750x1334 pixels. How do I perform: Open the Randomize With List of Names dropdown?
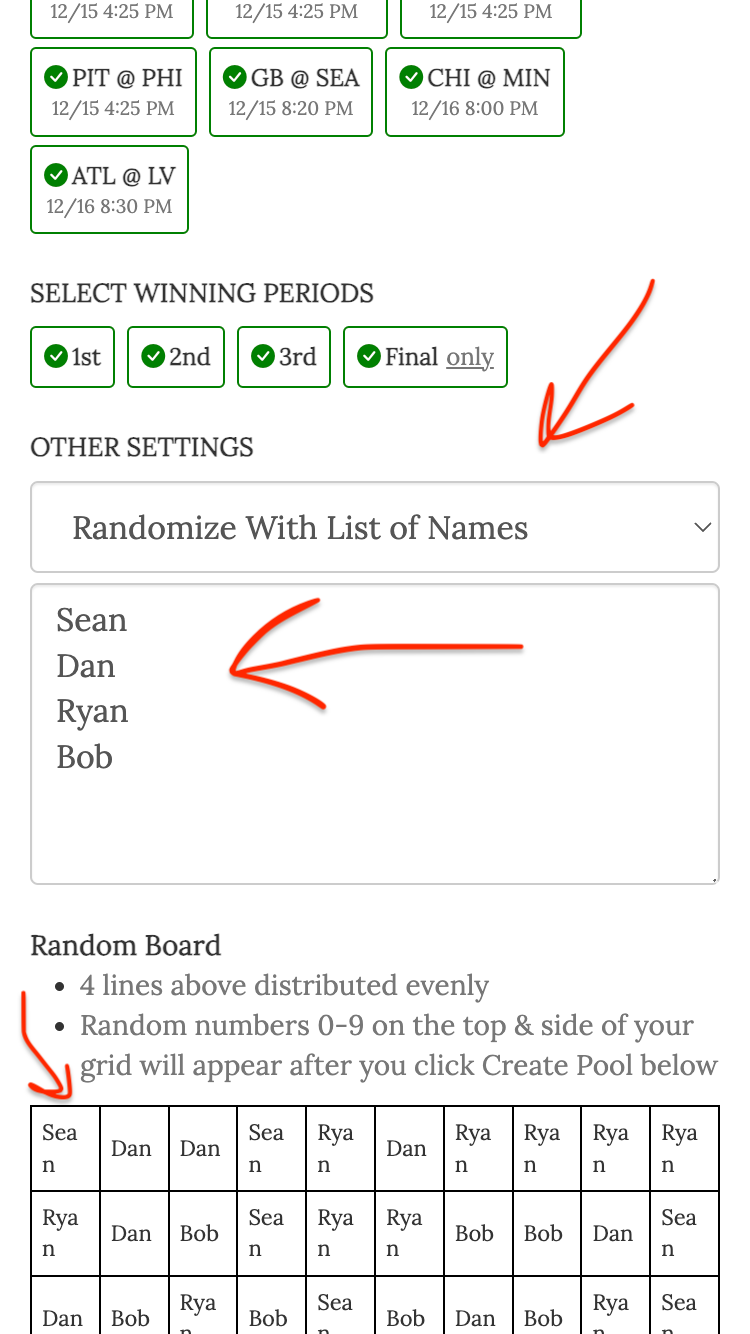click(x=375, y=527)
